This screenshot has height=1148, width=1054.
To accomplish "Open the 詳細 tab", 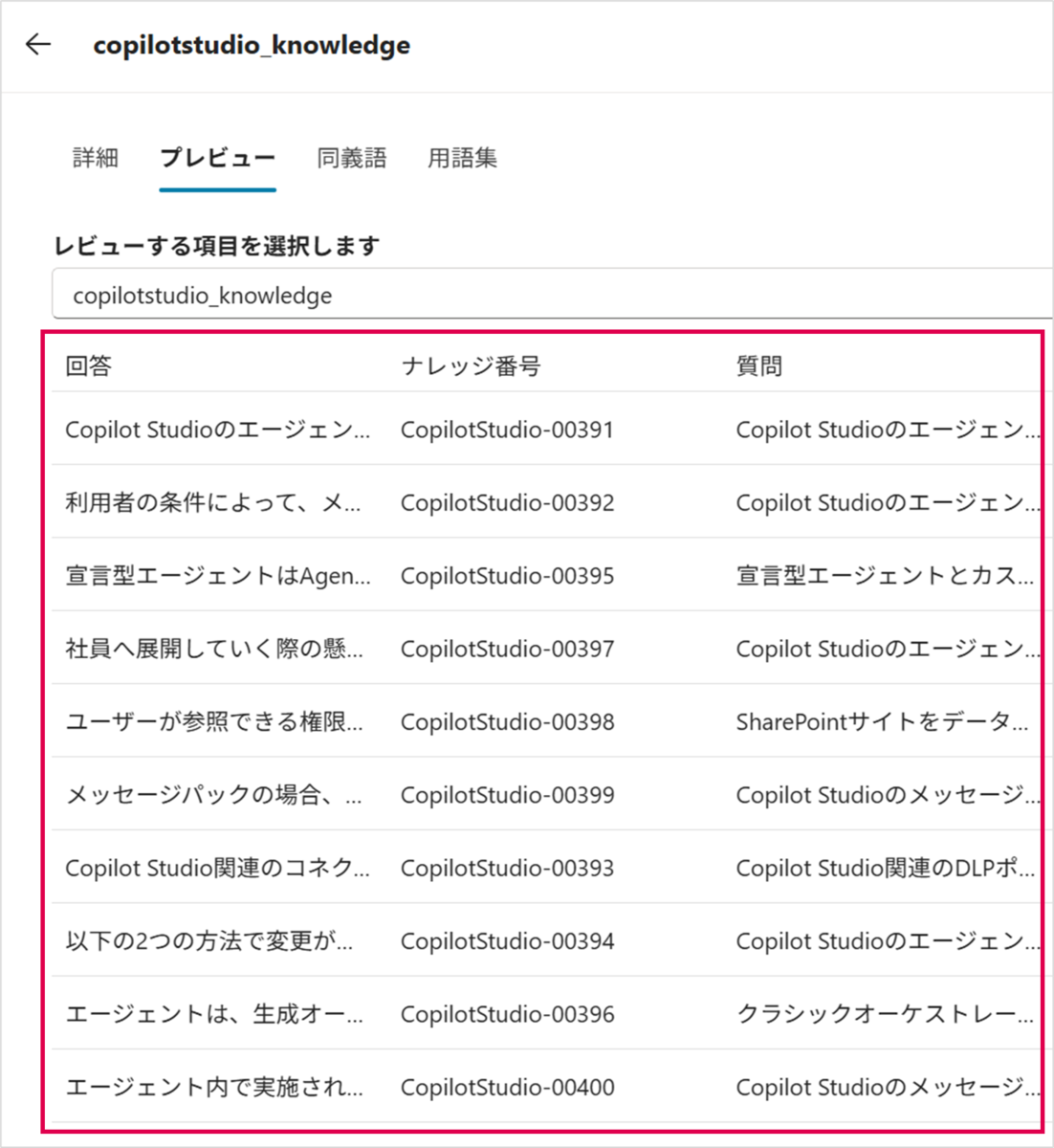I will point(96,158).
